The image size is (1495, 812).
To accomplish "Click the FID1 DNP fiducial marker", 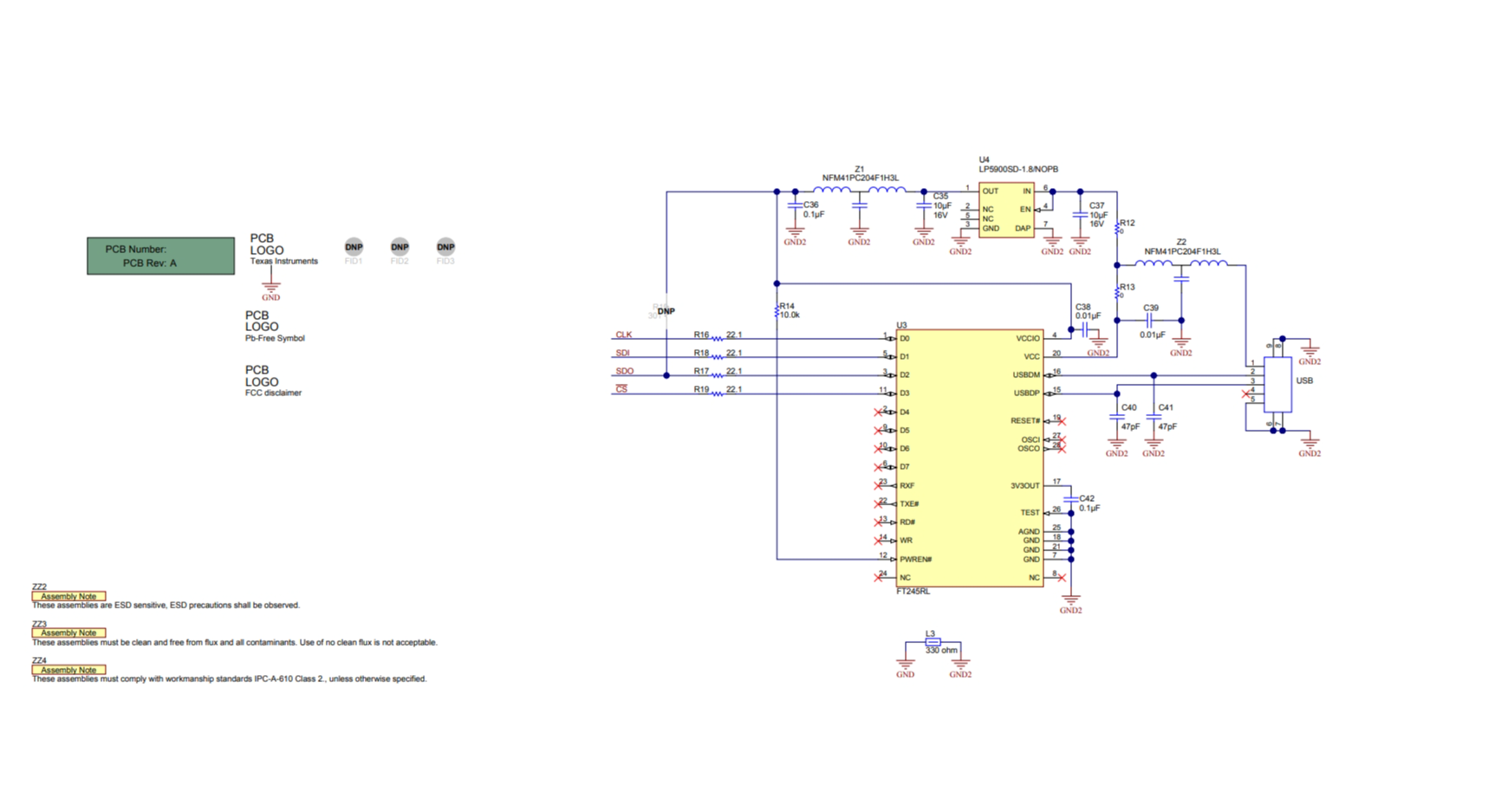I will (x=354, y=247).
